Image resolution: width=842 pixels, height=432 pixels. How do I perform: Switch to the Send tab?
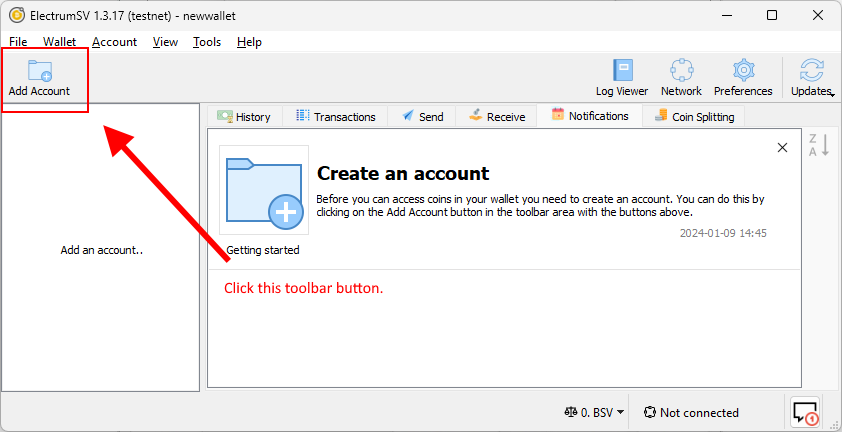(423, 117)
